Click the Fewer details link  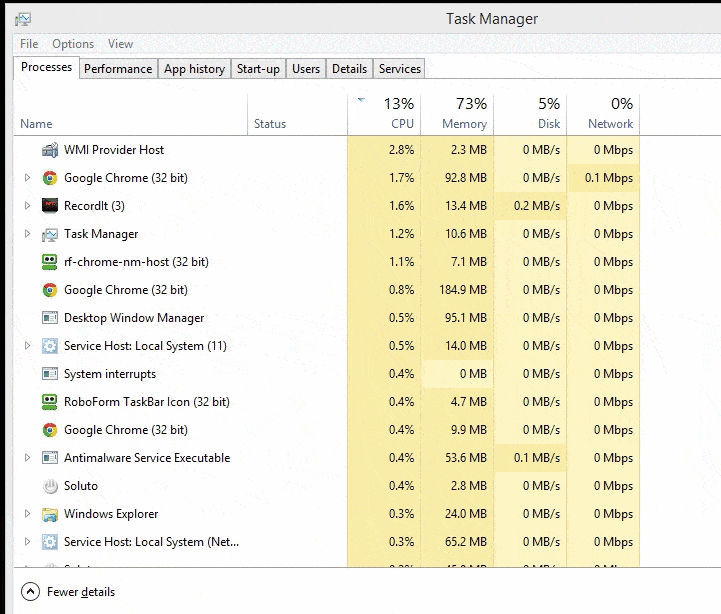[81, 592]
